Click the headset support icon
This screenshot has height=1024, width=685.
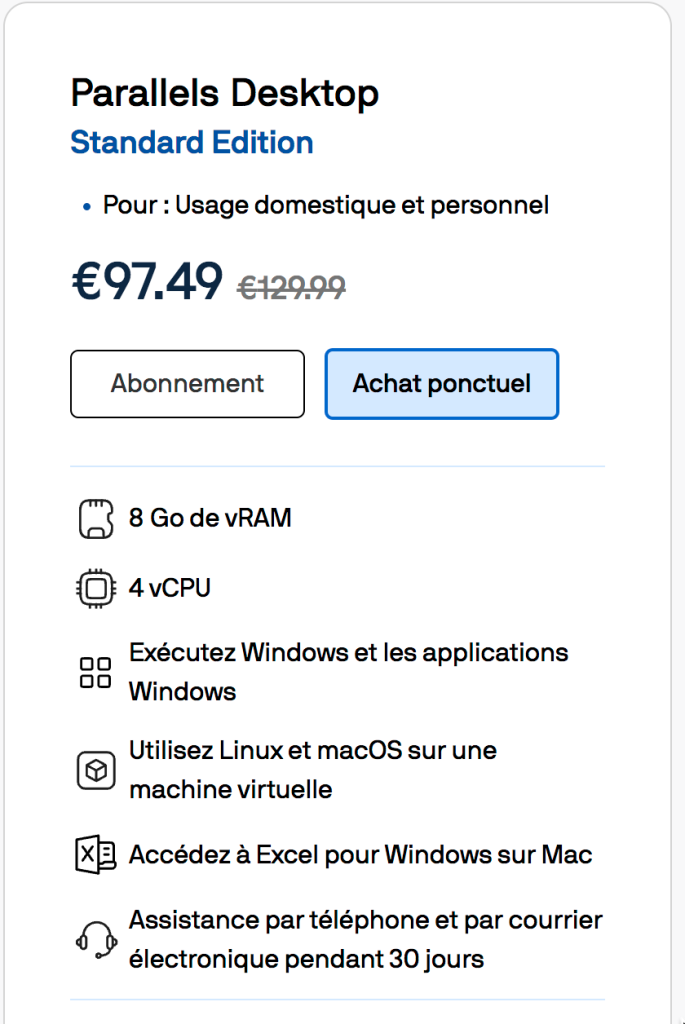[95, 940]
